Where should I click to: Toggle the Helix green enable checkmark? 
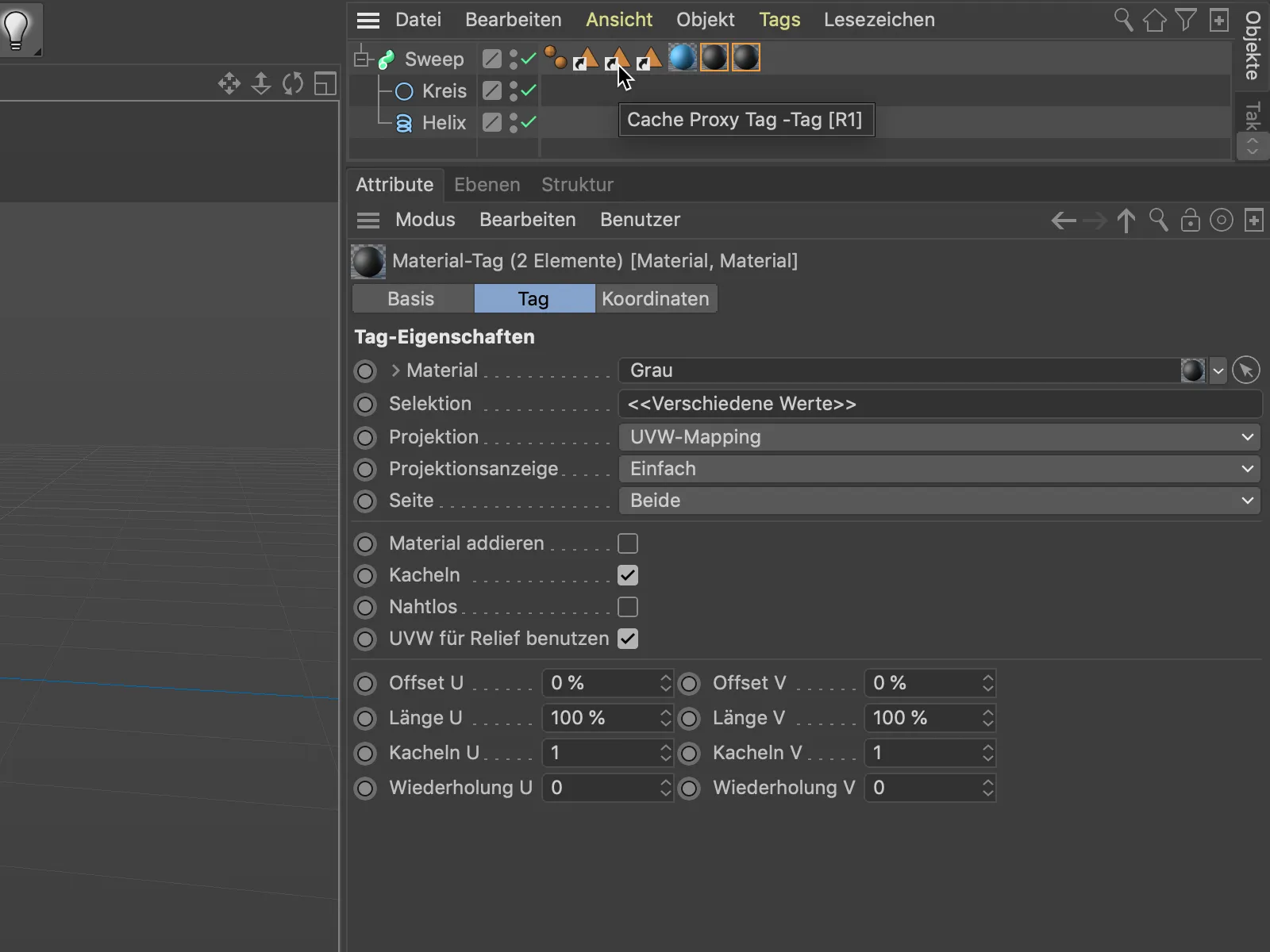click(529, 122)
